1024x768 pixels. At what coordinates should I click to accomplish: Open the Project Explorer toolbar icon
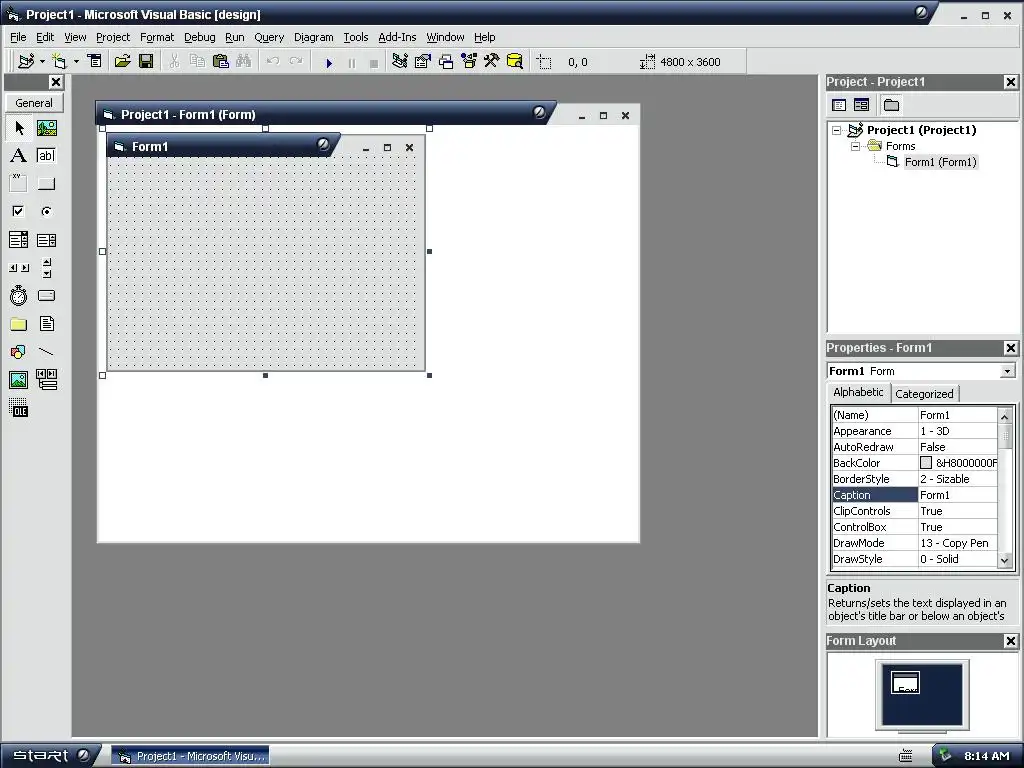click(x=400, y=61)
